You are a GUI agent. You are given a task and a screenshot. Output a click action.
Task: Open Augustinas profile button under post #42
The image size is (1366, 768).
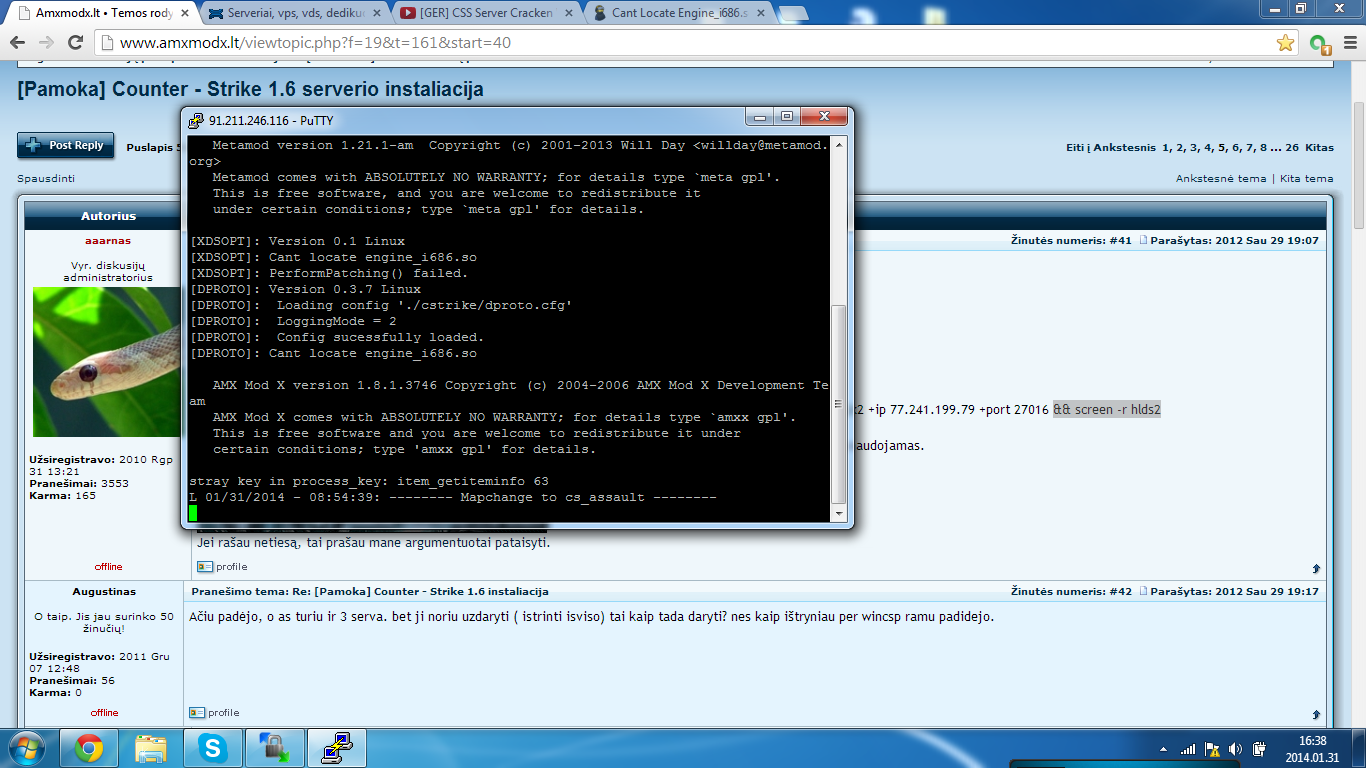tap(215, 712)
